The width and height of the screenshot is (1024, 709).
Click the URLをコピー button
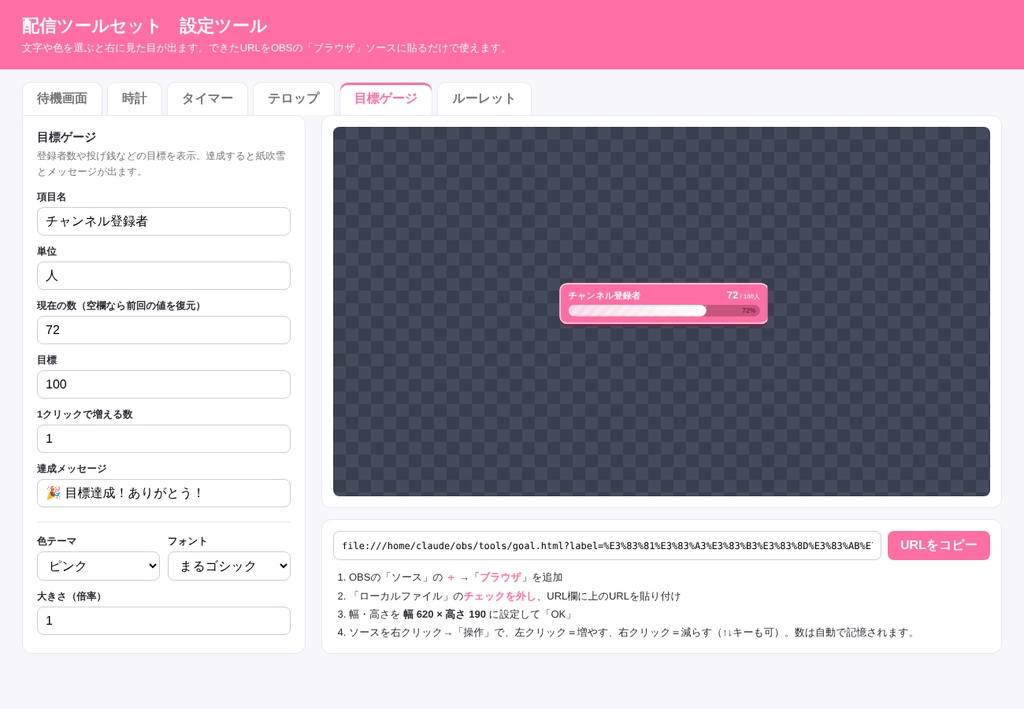(938, 545)
